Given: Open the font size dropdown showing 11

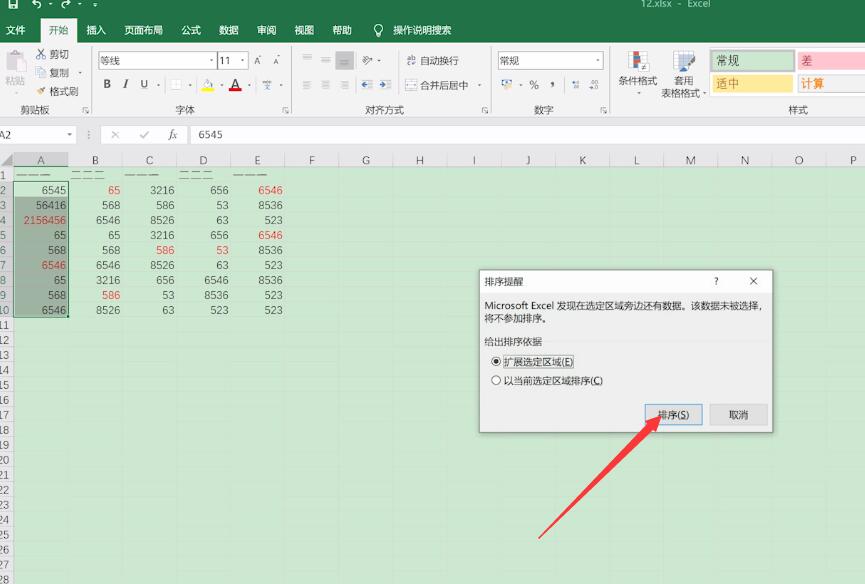Looking at the screenshot, I should [x=242, y=61].
